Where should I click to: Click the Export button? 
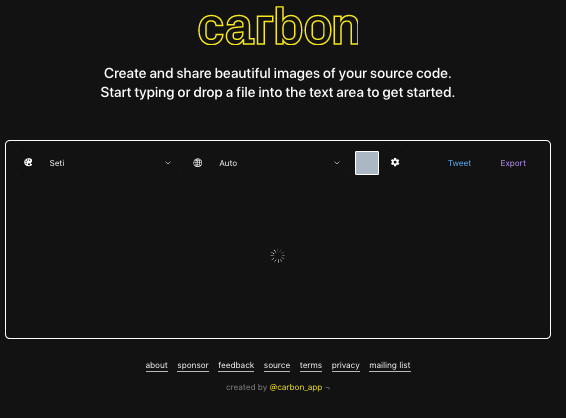tap(513, 163)
